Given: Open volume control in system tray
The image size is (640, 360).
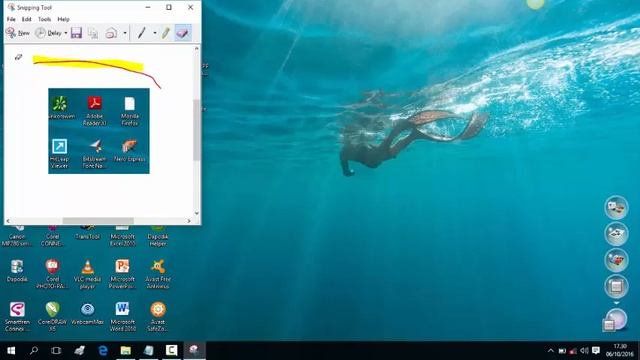Looking at the screenshot, I should click(x=584, y=351).
